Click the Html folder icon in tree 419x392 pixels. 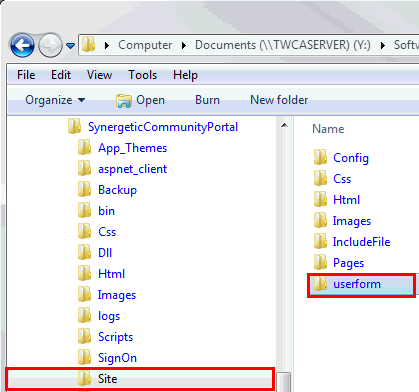[x=84, y=274]
